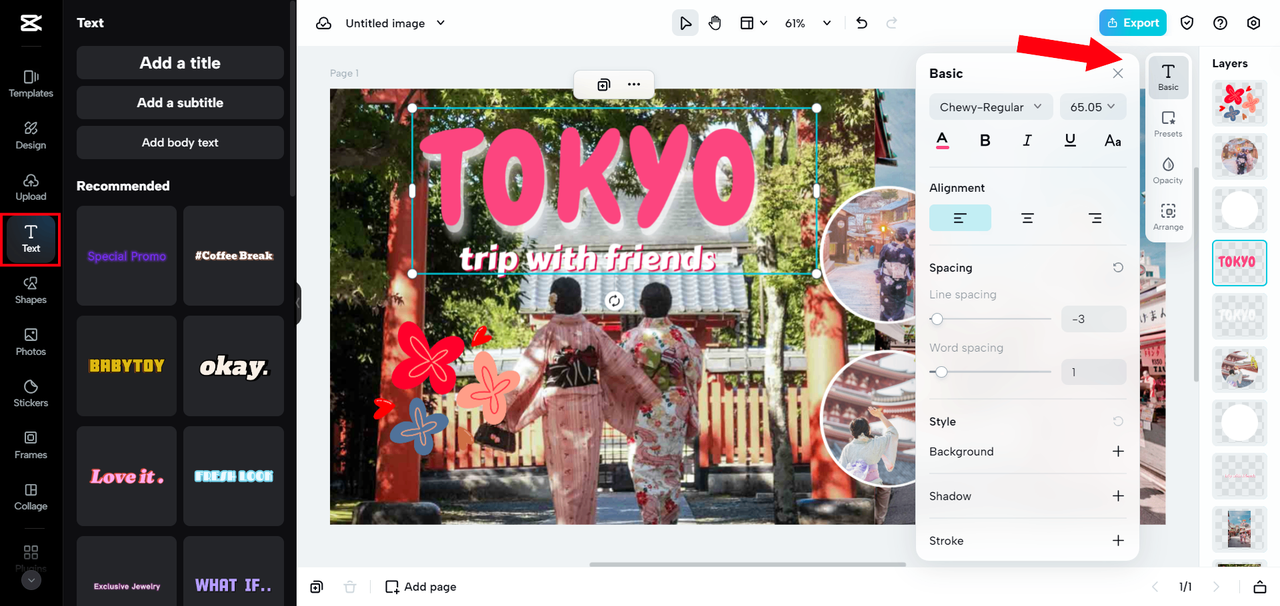This screenshot has width=1280, height=606.
Task: Open the layers toggle icon at bottom right
Action: pos(1259,587)
